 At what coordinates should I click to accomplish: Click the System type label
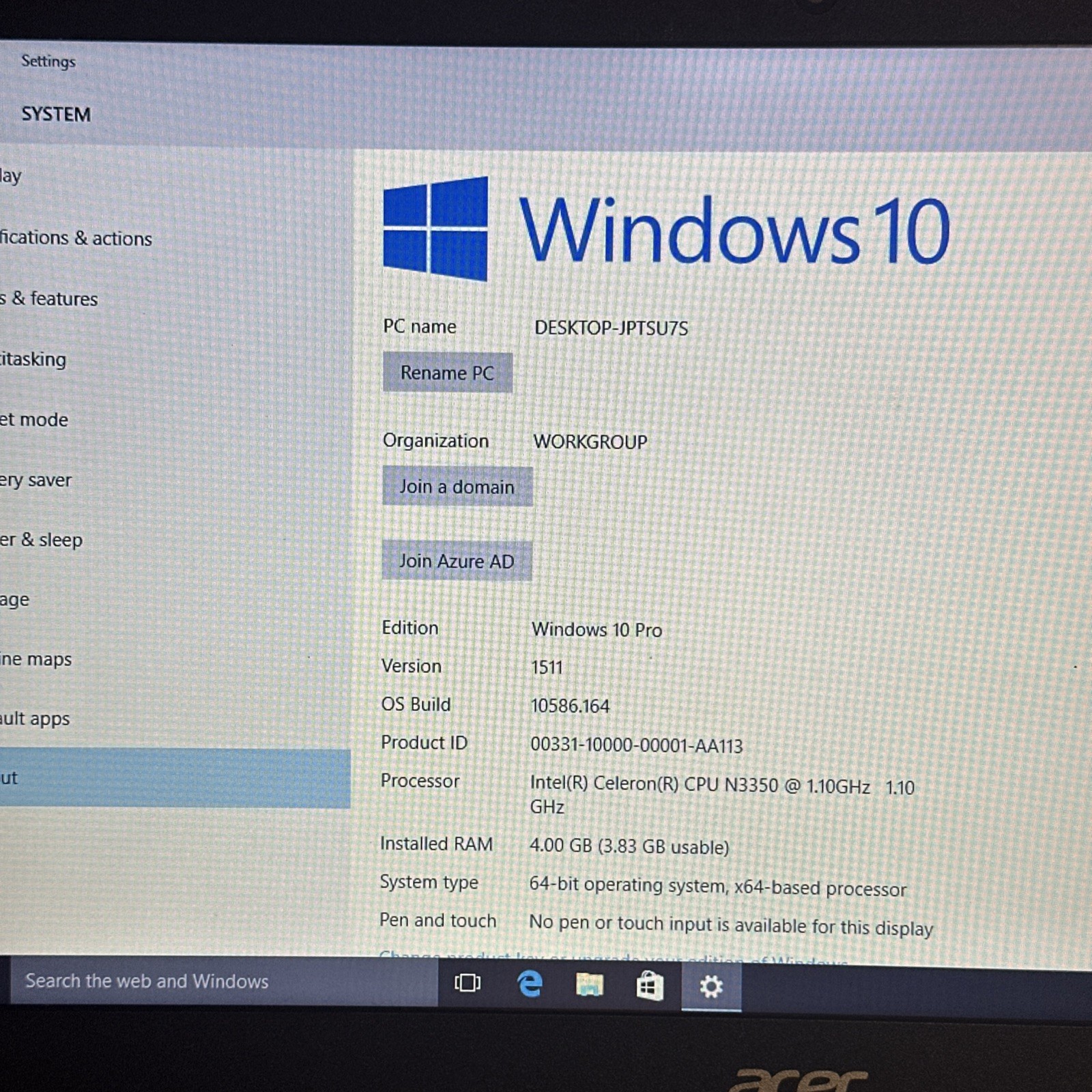429,882
